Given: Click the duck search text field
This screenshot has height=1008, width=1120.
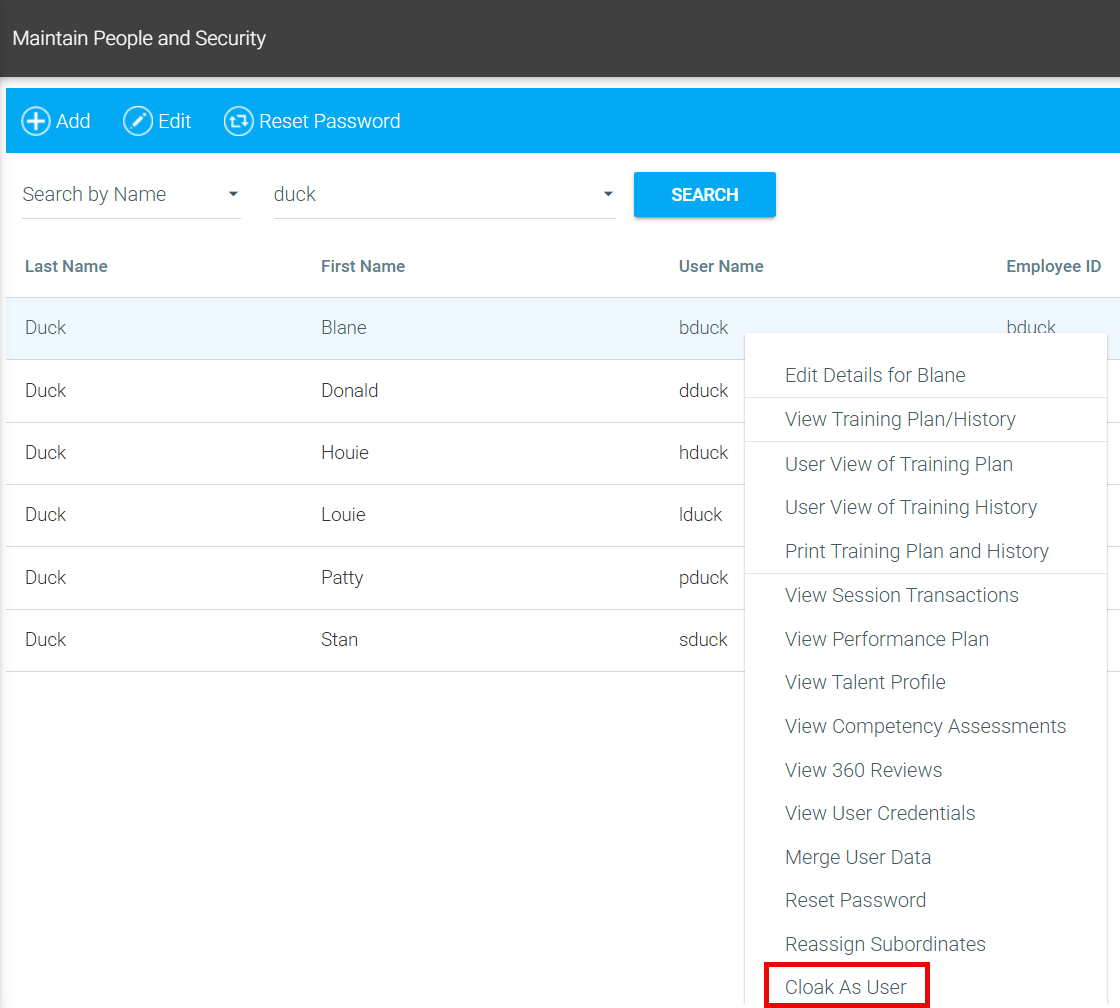Looking at the screenshot, I should pos(430,195).
